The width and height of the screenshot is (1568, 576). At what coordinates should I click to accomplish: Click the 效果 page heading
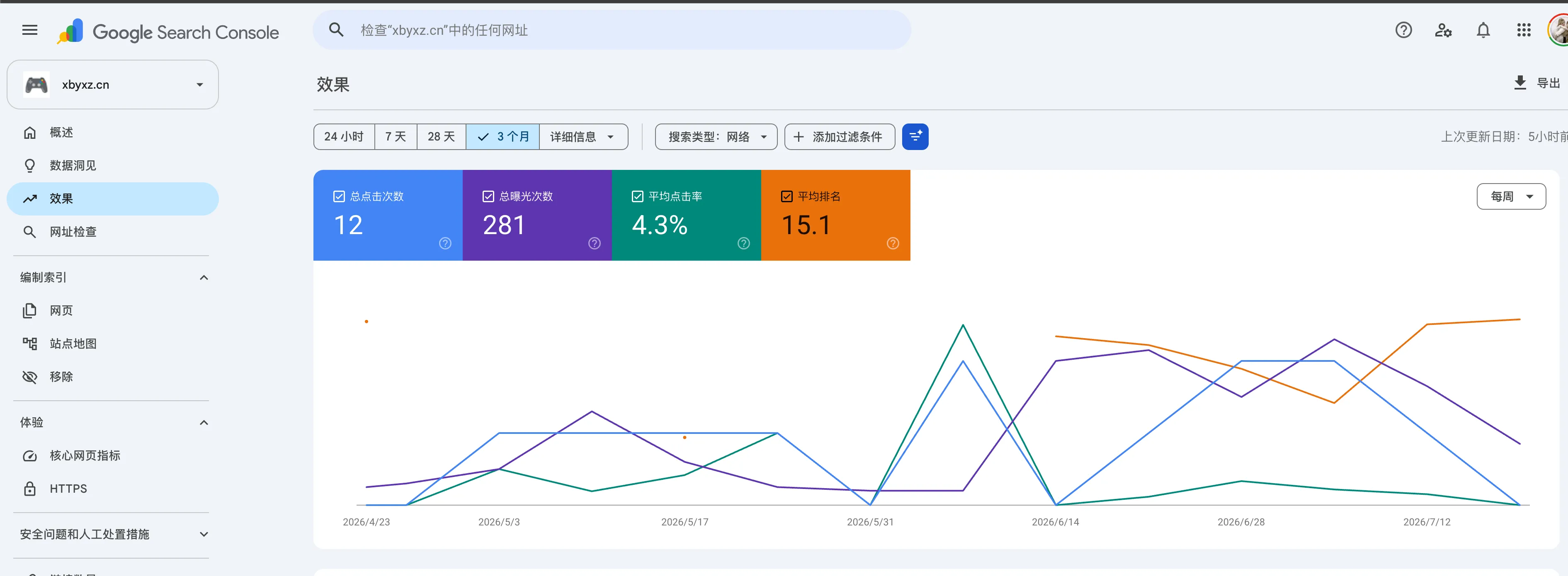click(x=333, y=85)
